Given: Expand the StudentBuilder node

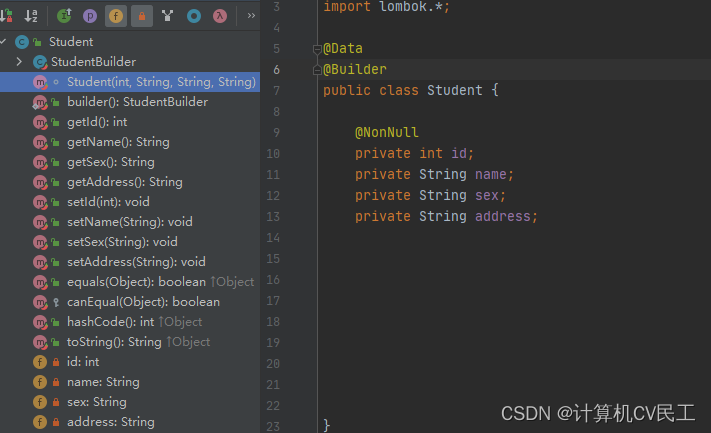Looking at the screenshot, I should click(19, 62).
